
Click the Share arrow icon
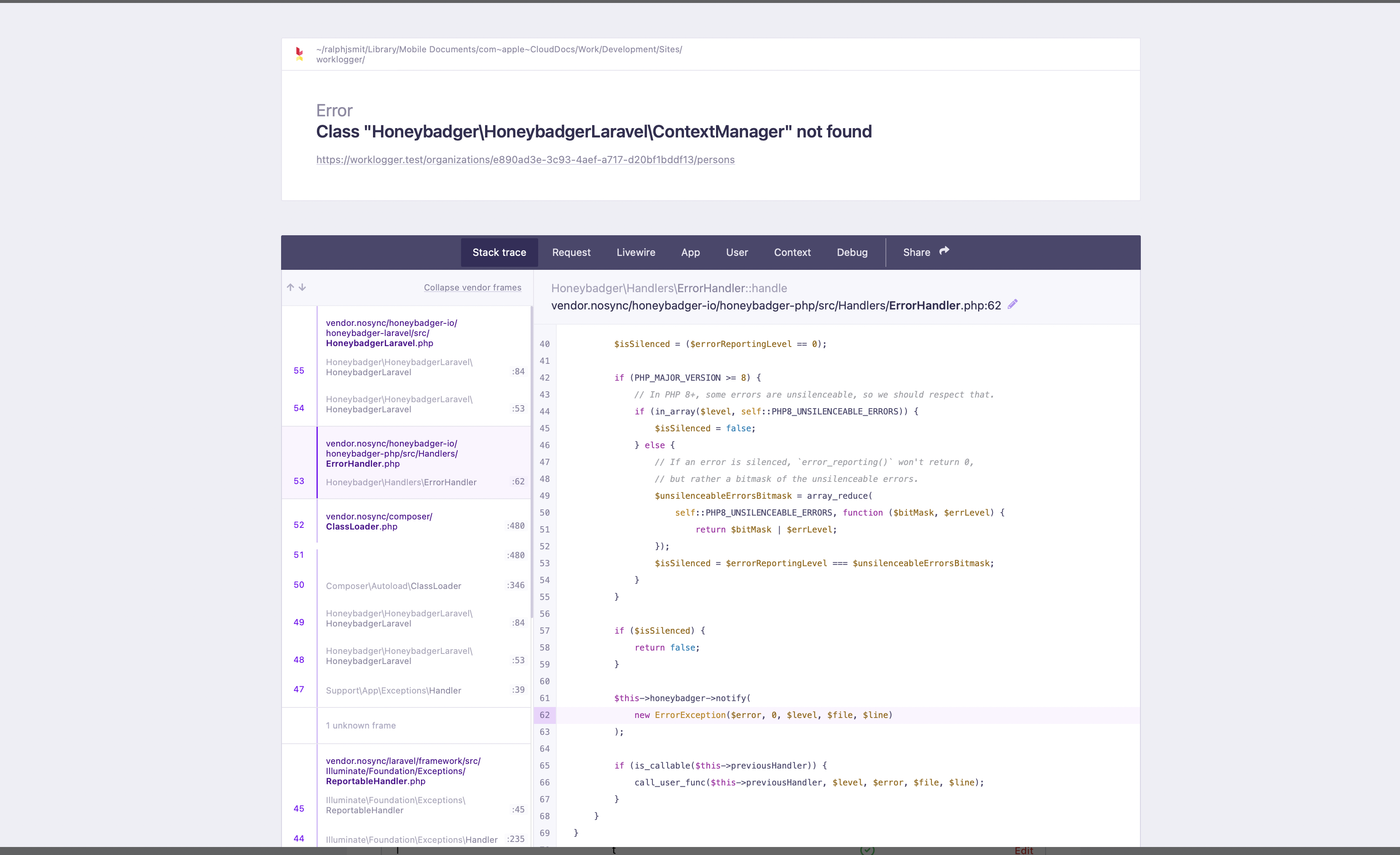point(944,251)
